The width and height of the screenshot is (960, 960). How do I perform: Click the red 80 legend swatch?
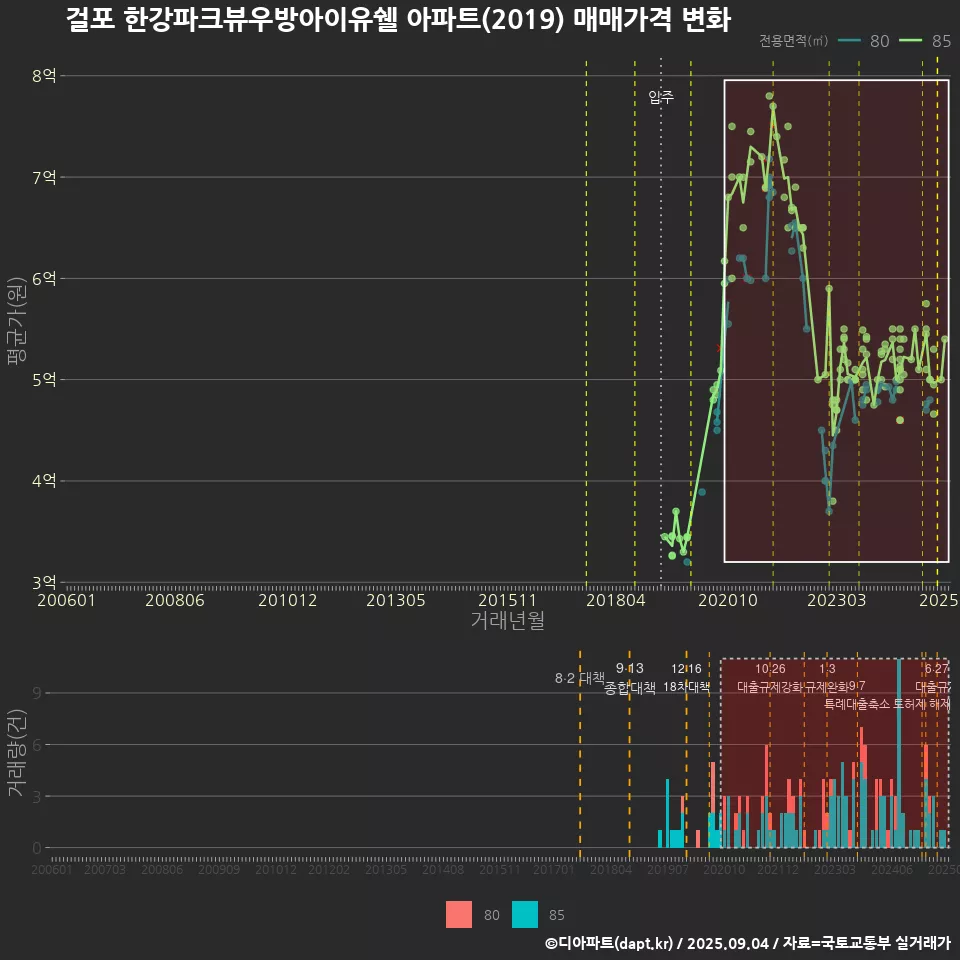(459, 914)
